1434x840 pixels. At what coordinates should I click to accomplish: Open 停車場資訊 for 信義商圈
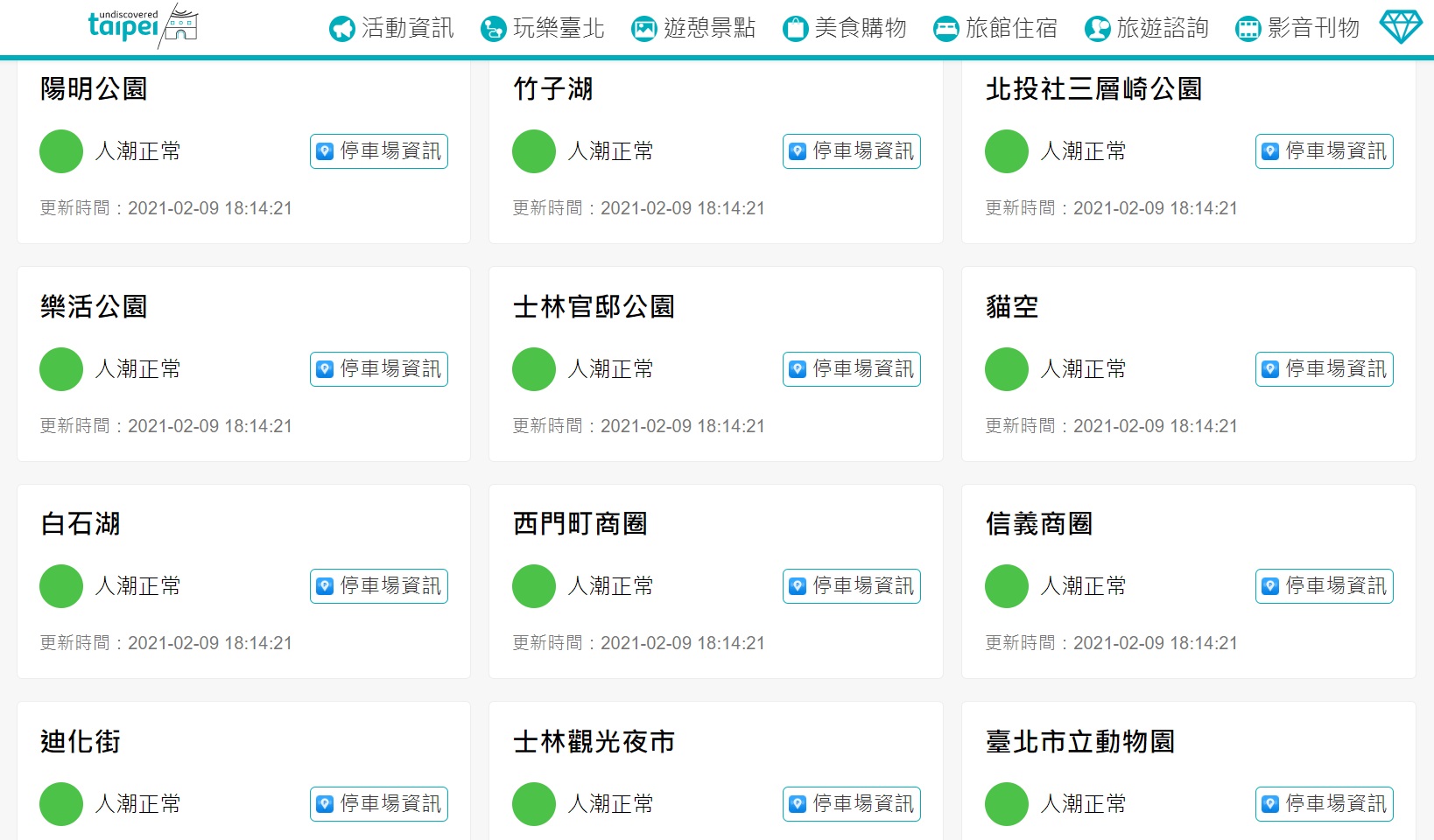(x=1325, y=586)
